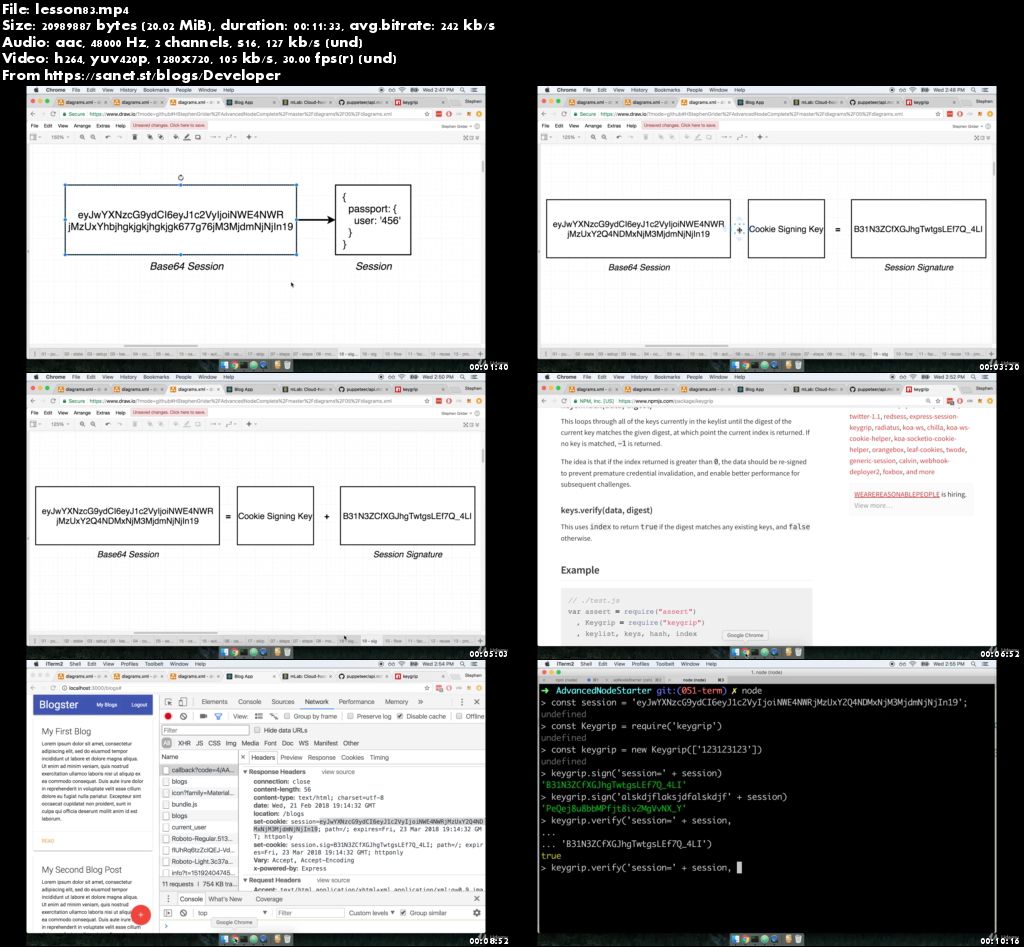Toggle the blue filter funnel icon in DevTools
Viewport: 1024px width, 947px height.
click(x=219, y=716)
